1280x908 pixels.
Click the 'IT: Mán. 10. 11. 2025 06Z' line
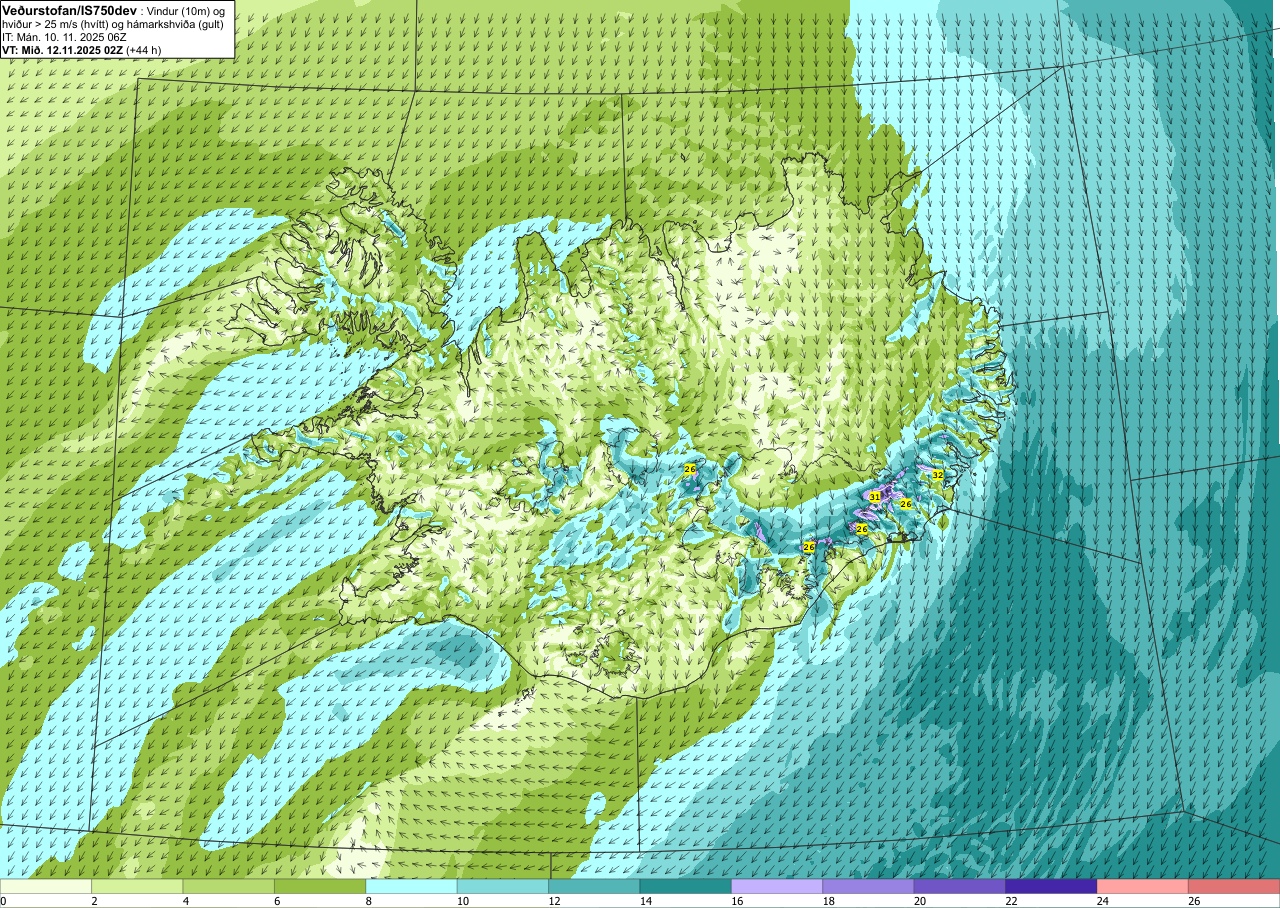coord(64,37)
